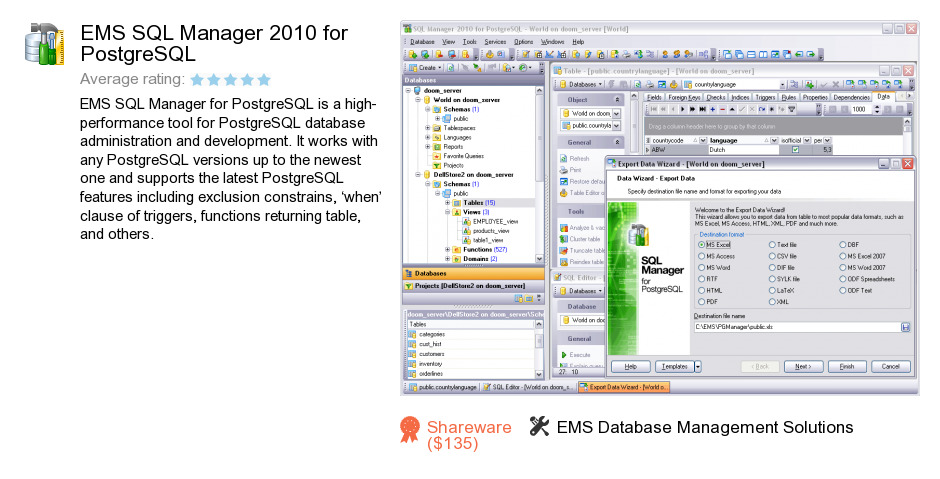The width and height of the screenshot is (940, 479).
Task: Open the Tools menu
Action: [469, 42]
